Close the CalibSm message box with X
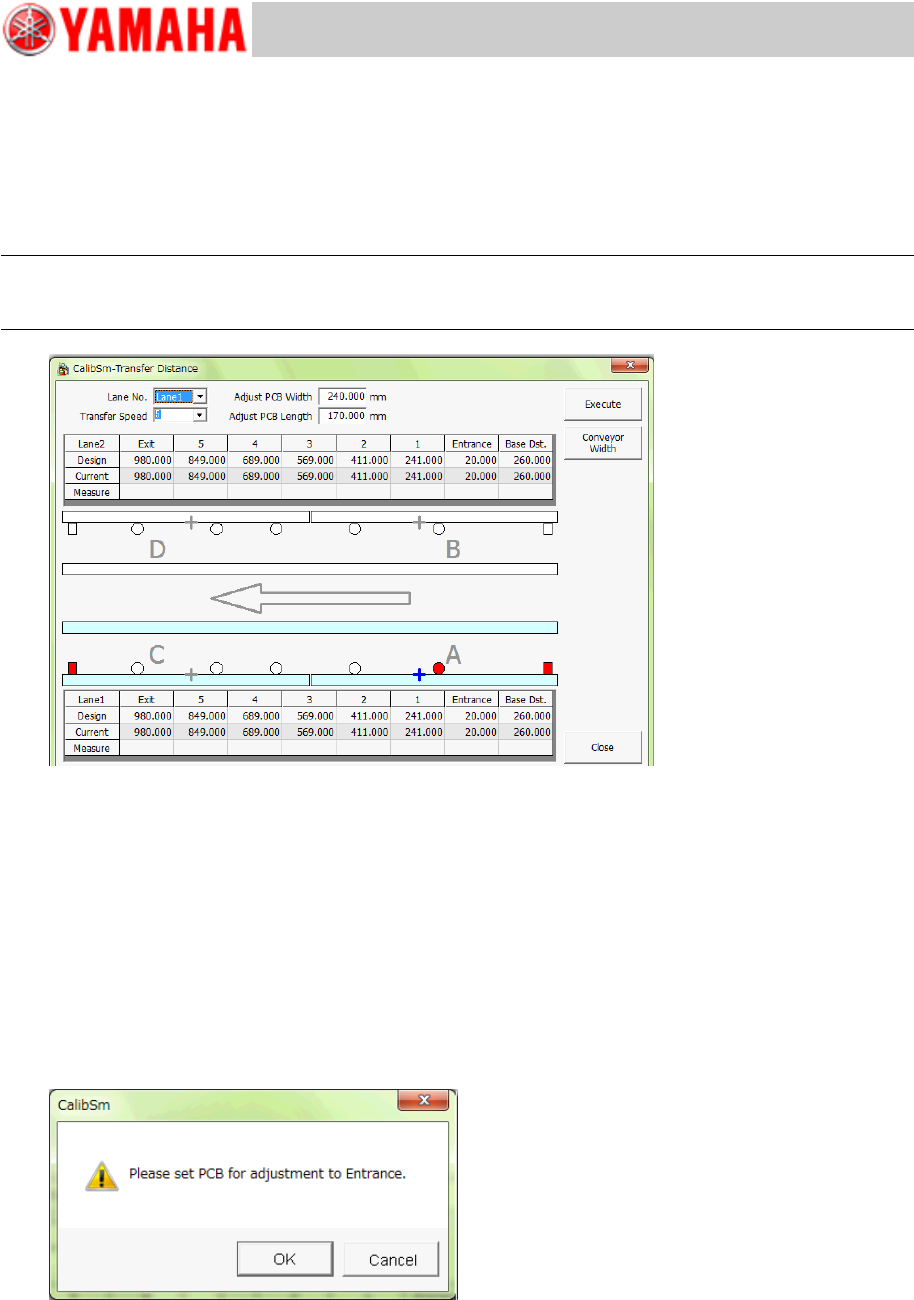This screenshot has height=1300, width=914. coord(422,1101)
